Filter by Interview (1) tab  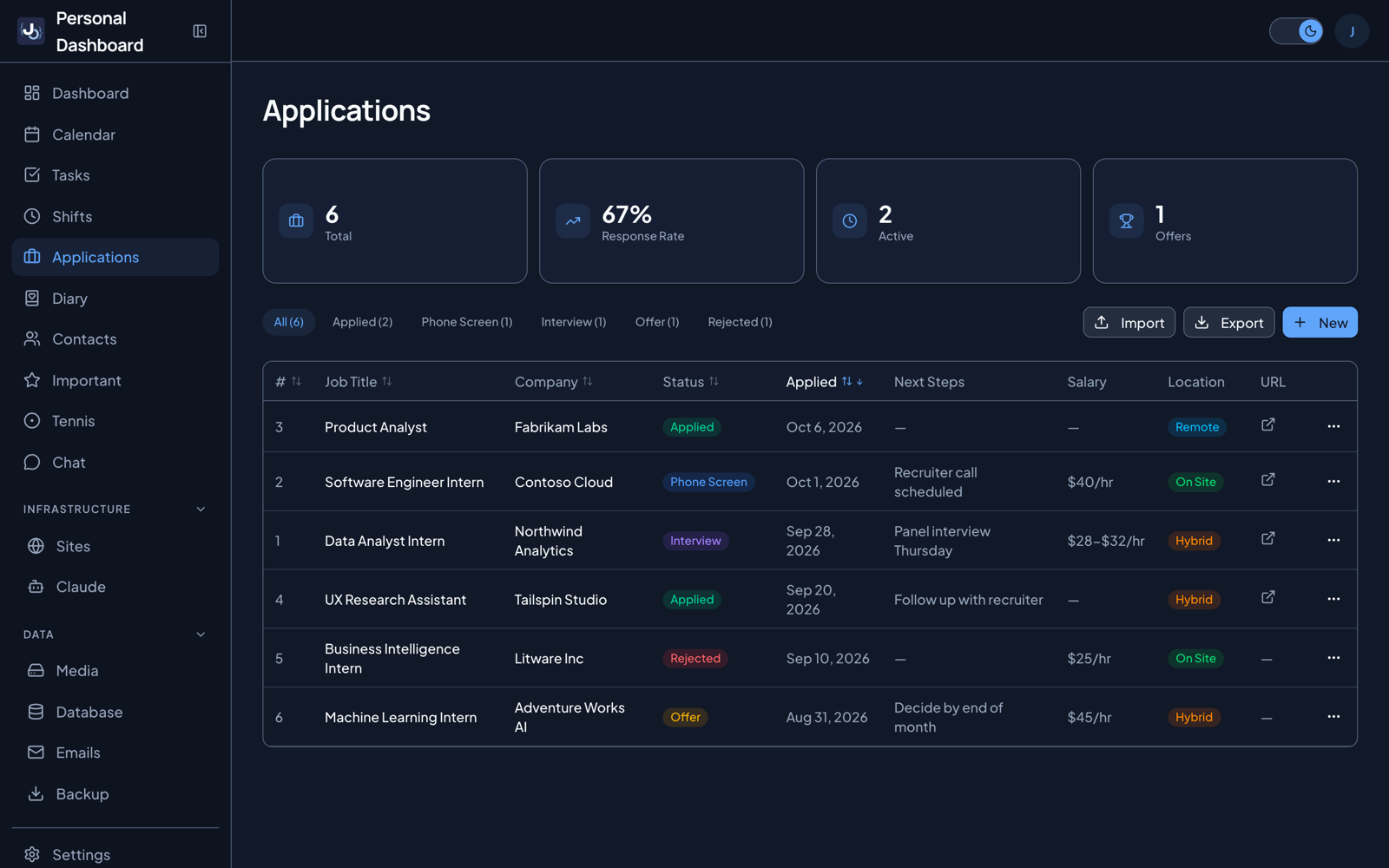coord(574,322)
